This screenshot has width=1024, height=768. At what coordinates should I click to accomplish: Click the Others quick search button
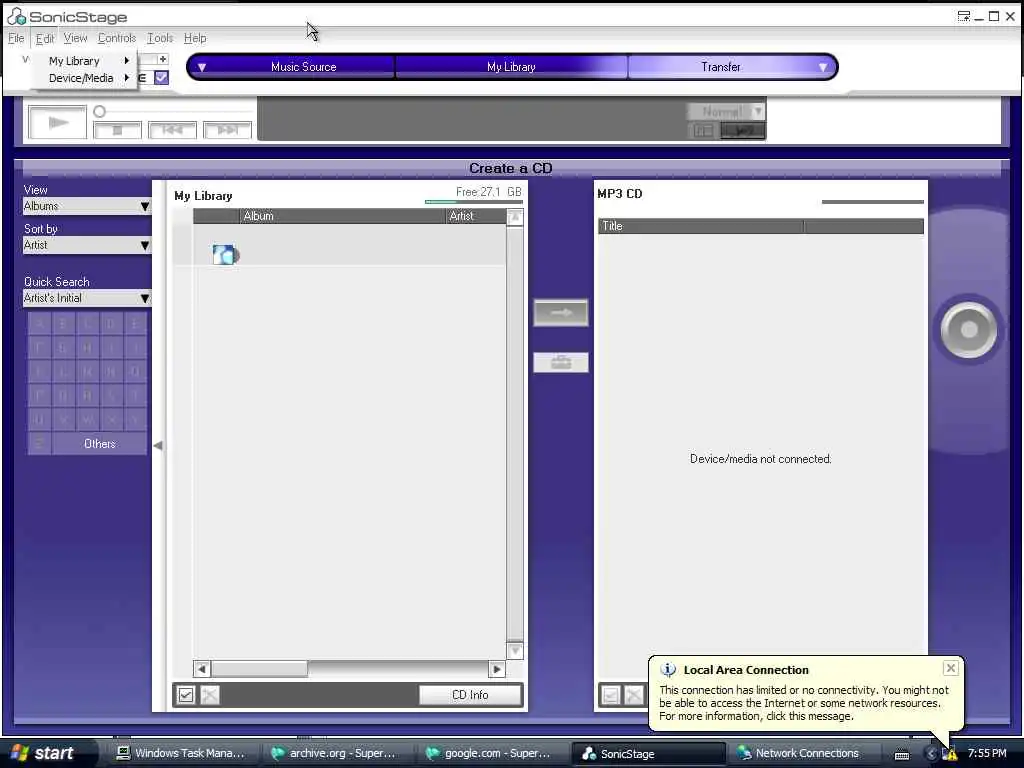[99, 443]
